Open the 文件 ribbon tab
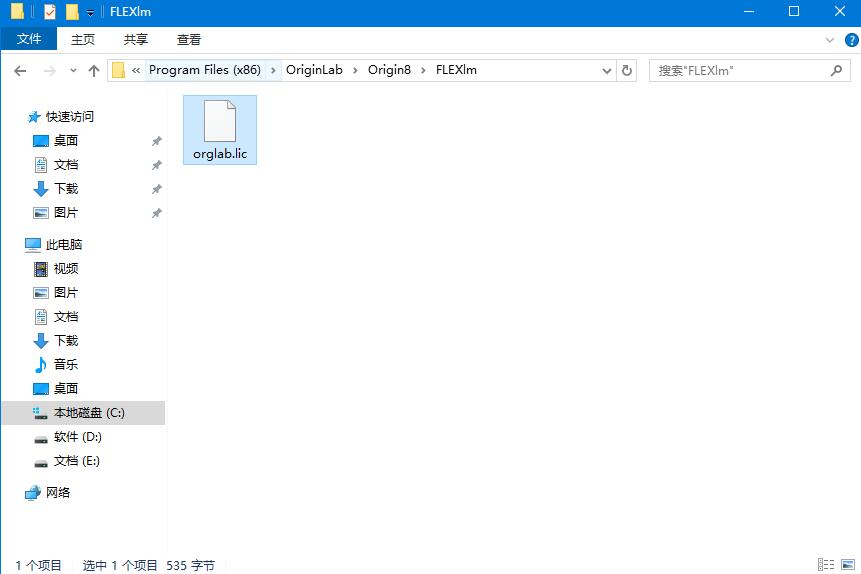The image size is (861, 574). pos(29,39)
